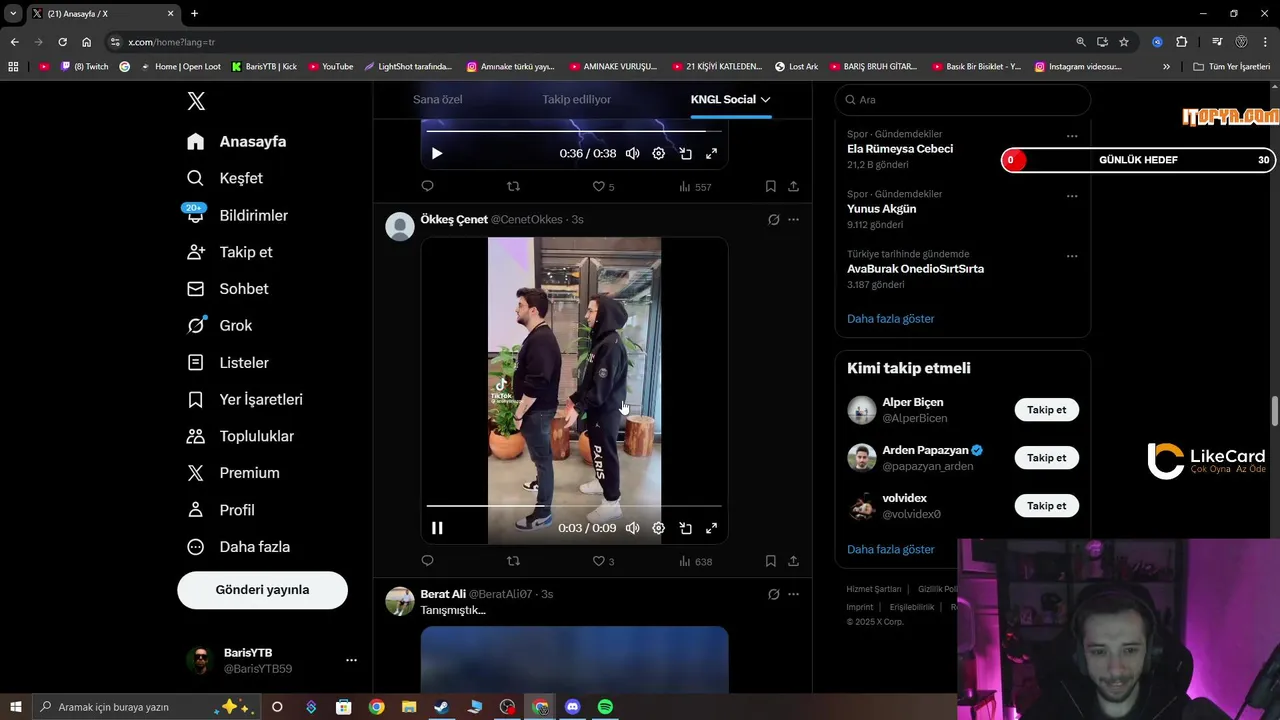The image size is (1280, 720).
Task: Open Takip et in the sidebar
Action: 230,252
